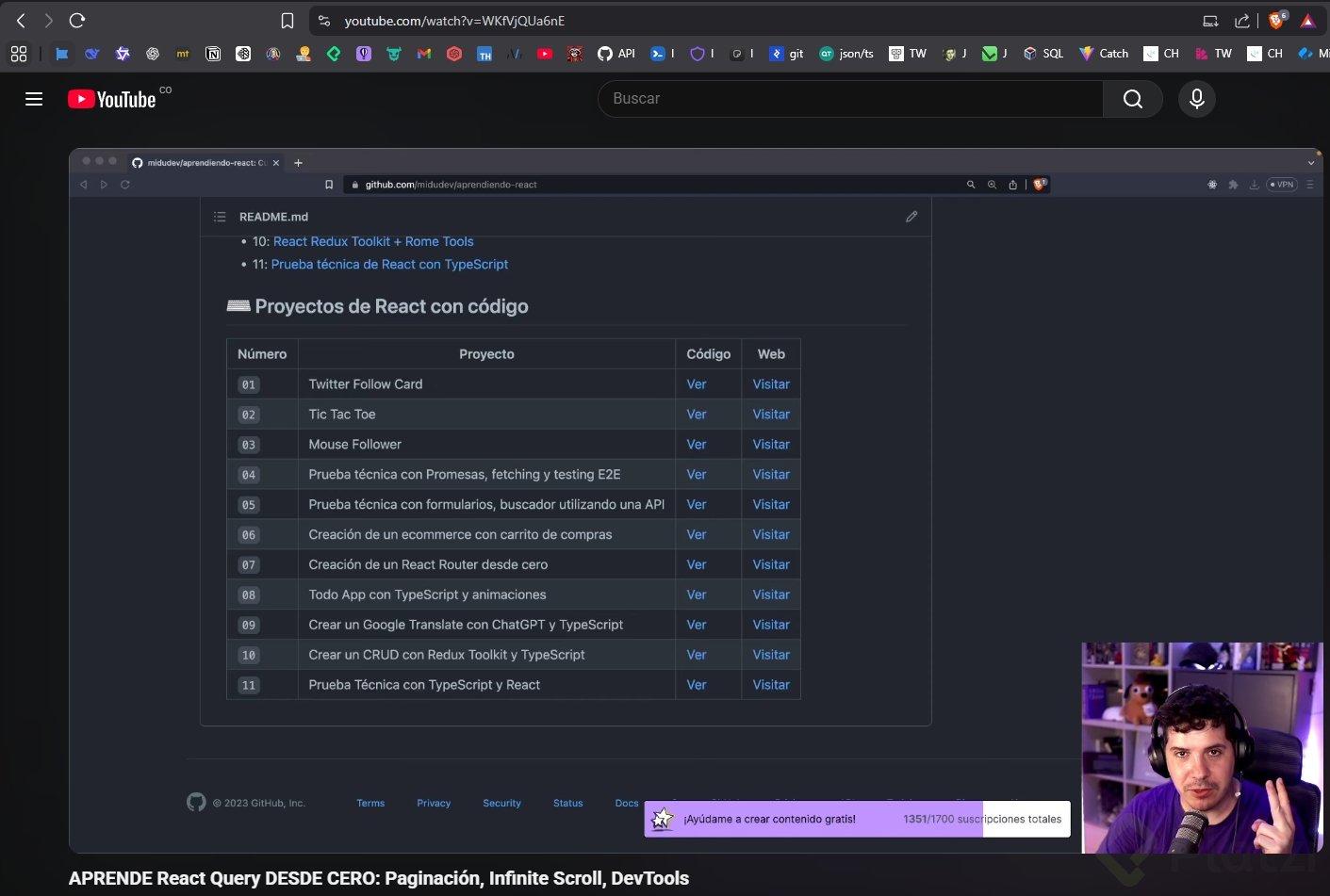1330x896 pixels.
Task: Start voice search with the microphone
Action: pyautogui.click(x=1197, y=99)
